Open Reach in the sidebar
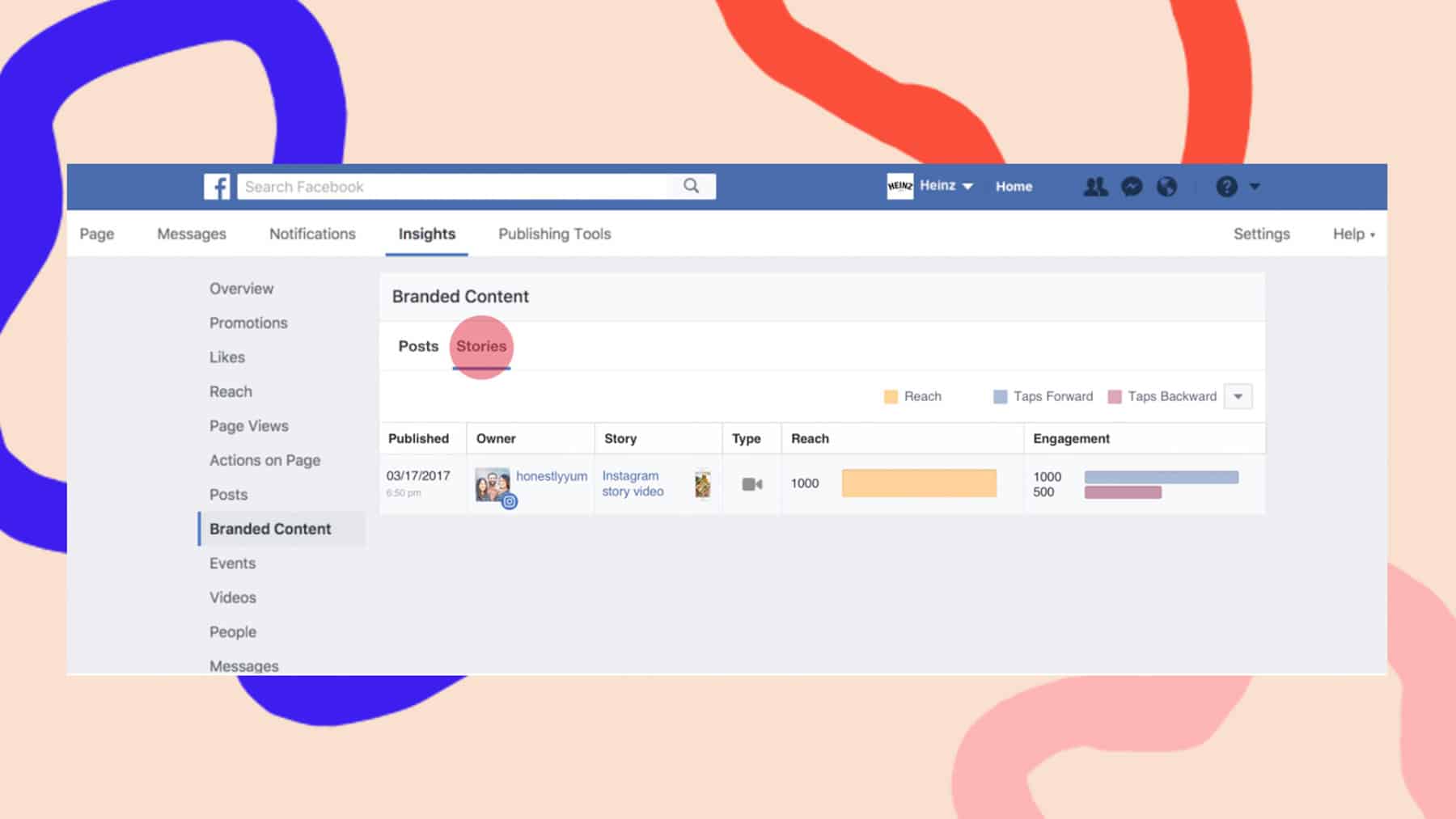Image resolution: width=1456 pixels, height=819 pixels. [x=231, y=391]
